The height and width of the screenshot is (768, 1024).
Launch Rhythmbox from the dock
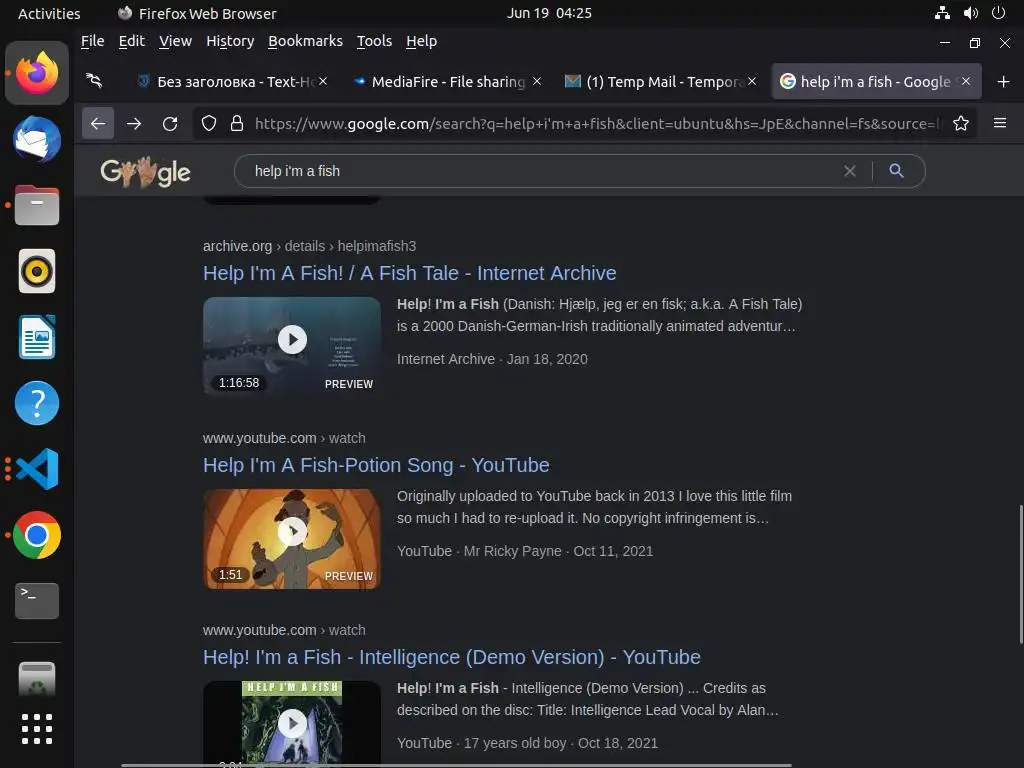point(37,271)
